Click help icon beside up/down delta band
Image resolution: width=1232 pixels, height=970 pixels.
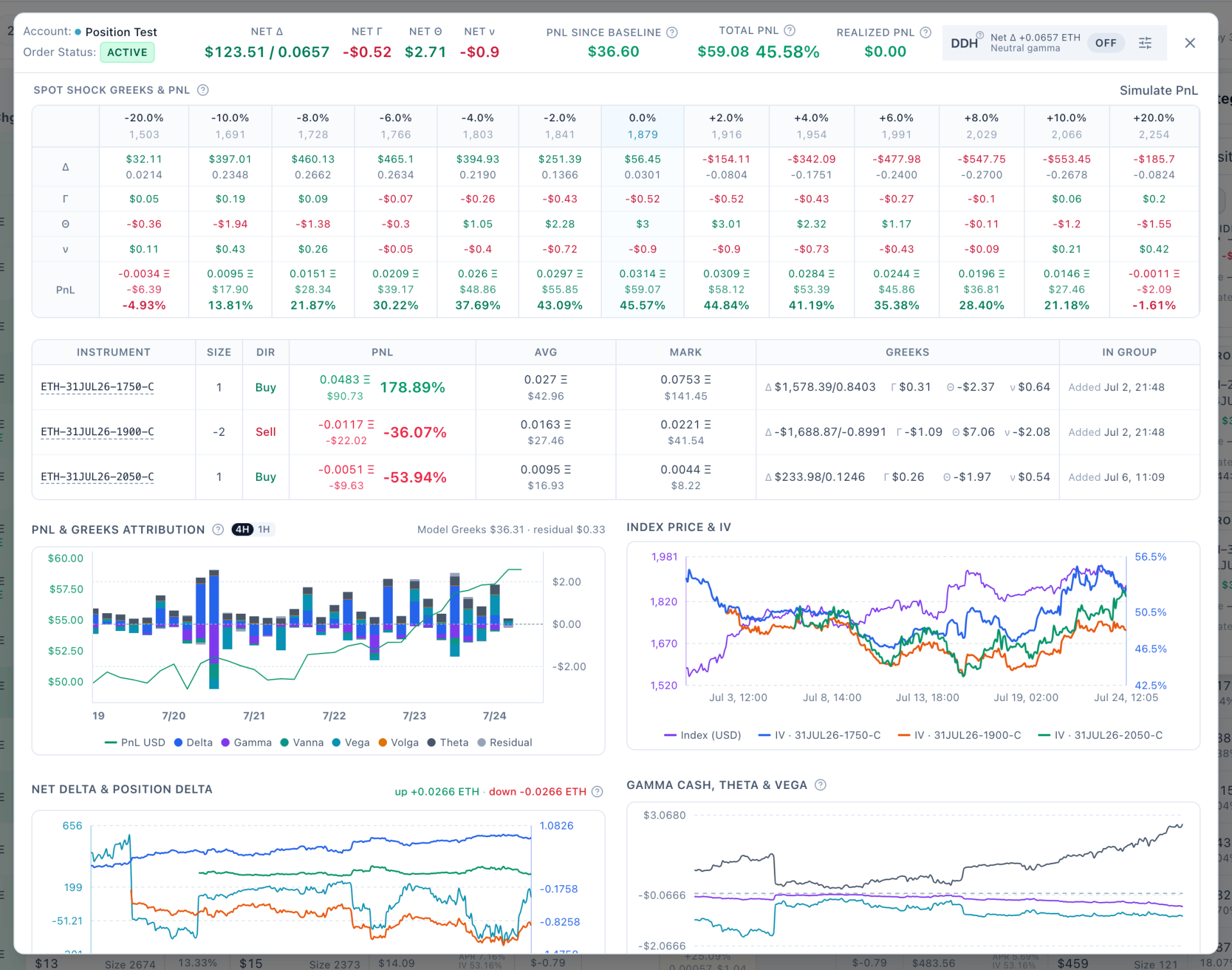tap(597, 792)
